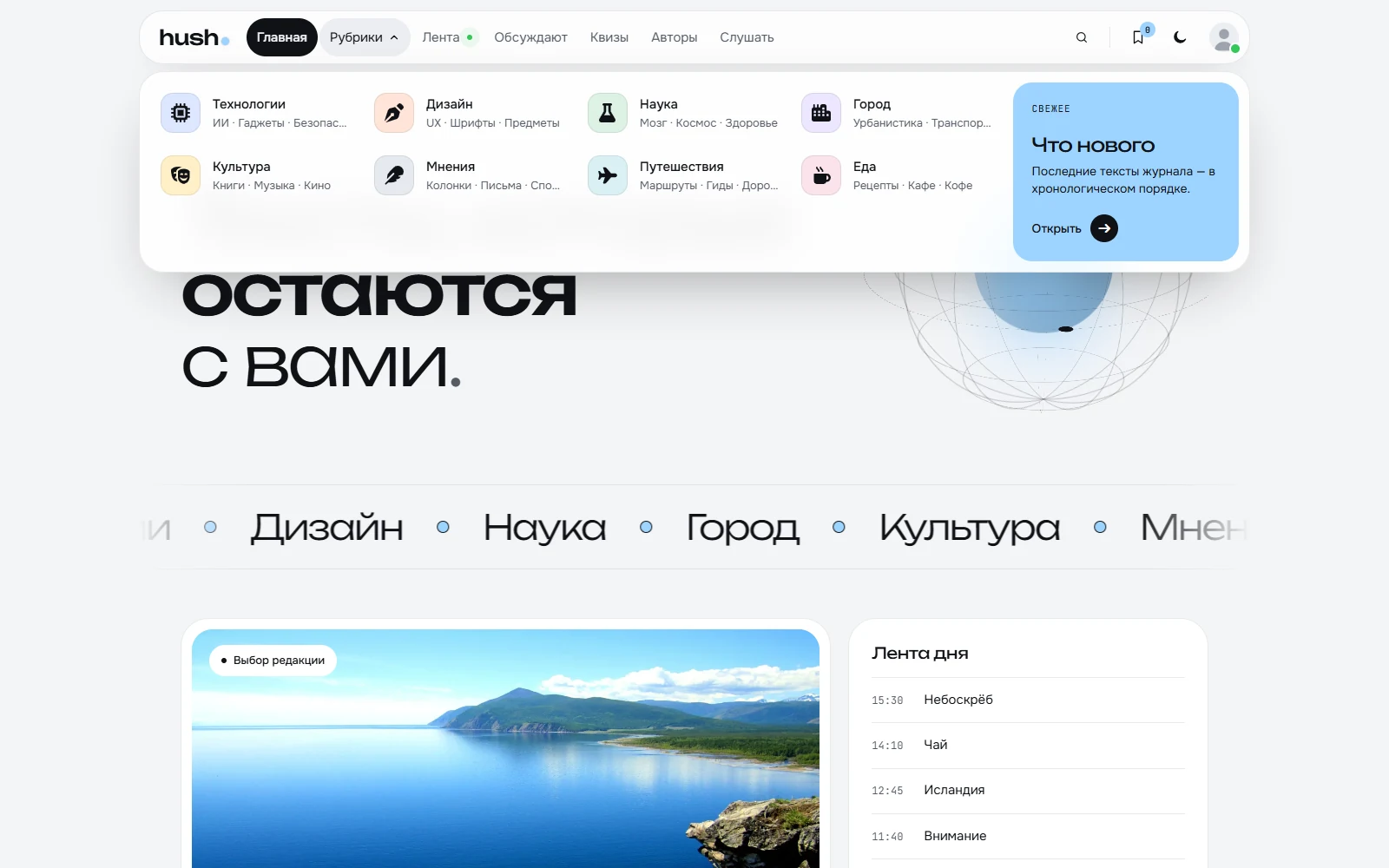Open the Мнения category link

click(469, 175)
